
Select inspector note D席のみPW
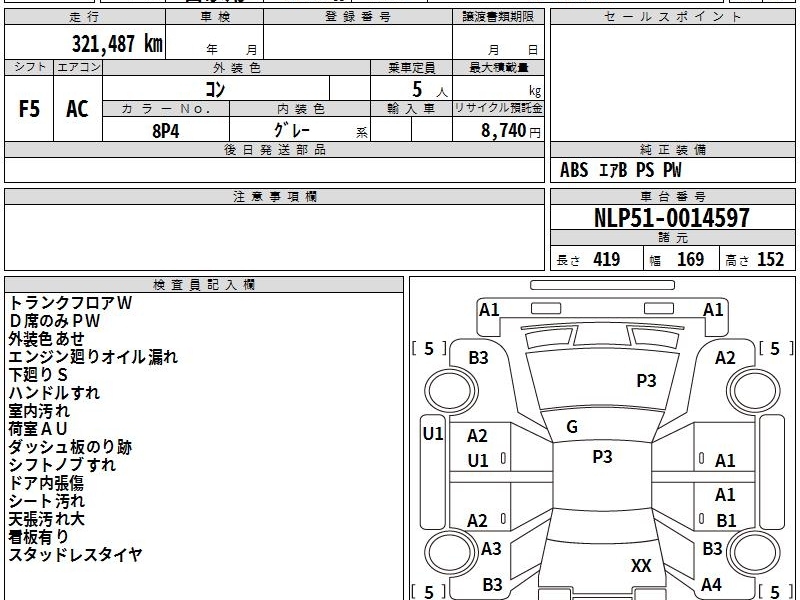tap(54, 321)
